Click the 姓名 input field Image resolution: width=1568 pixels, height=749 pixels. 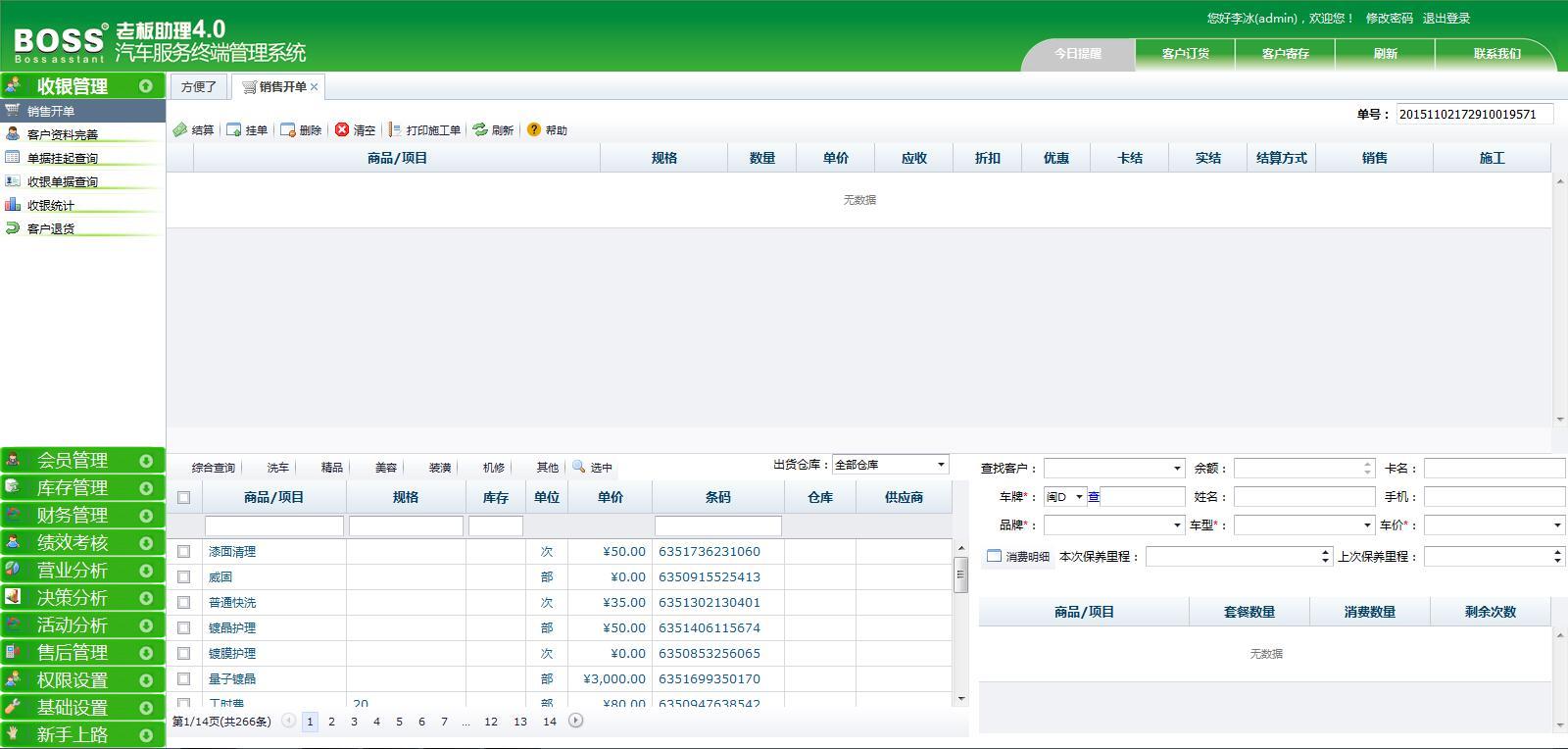[x=1305, y=497]
